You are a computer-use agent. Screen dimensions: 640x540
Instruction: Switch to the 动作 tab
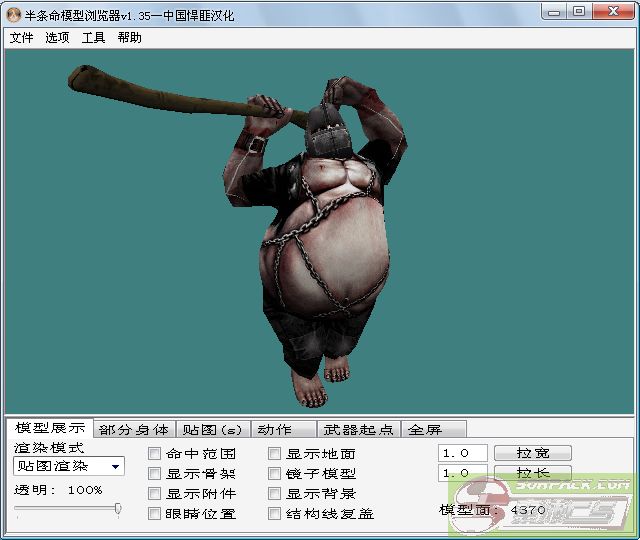coord(274,430)
